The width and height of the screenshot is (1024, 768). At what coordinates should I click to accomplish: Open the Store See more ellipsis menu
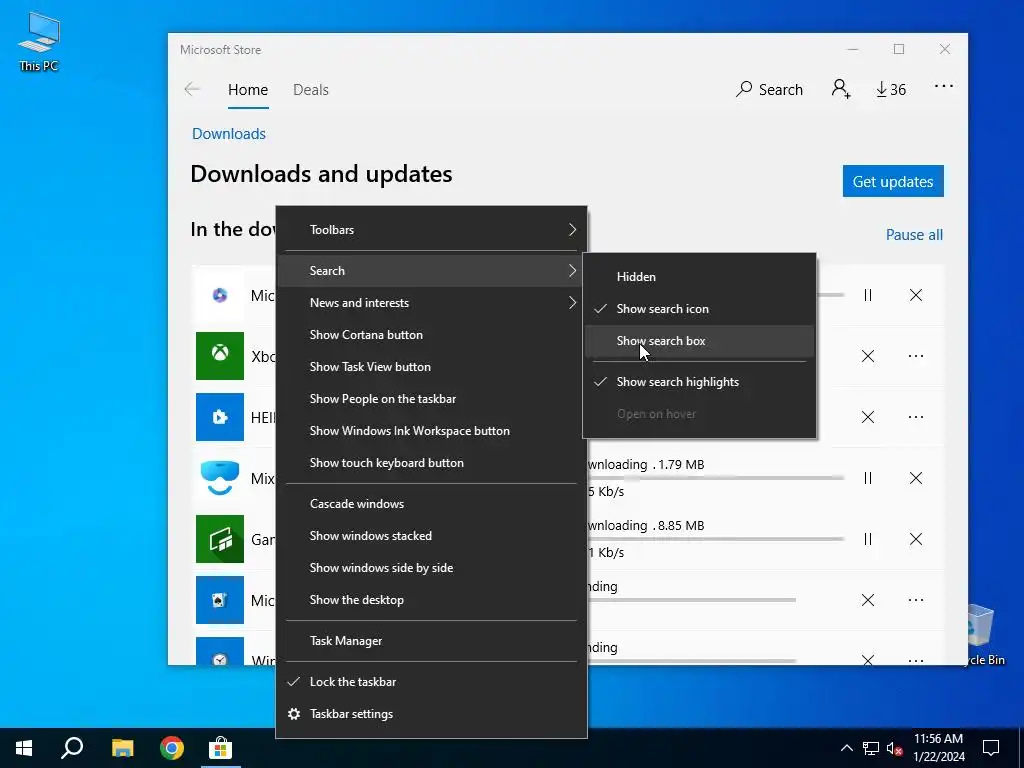944,86
